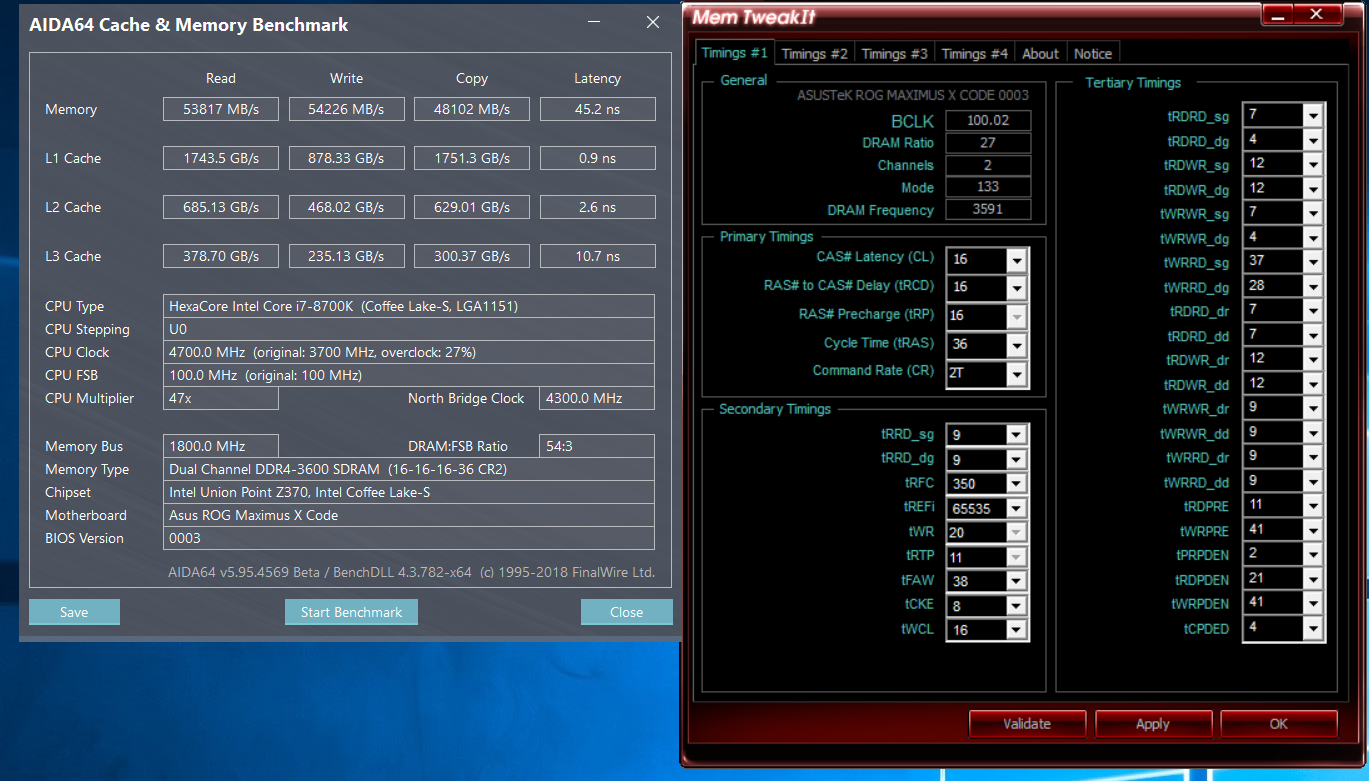Open the tRRD_sg dropdown

1017,435
